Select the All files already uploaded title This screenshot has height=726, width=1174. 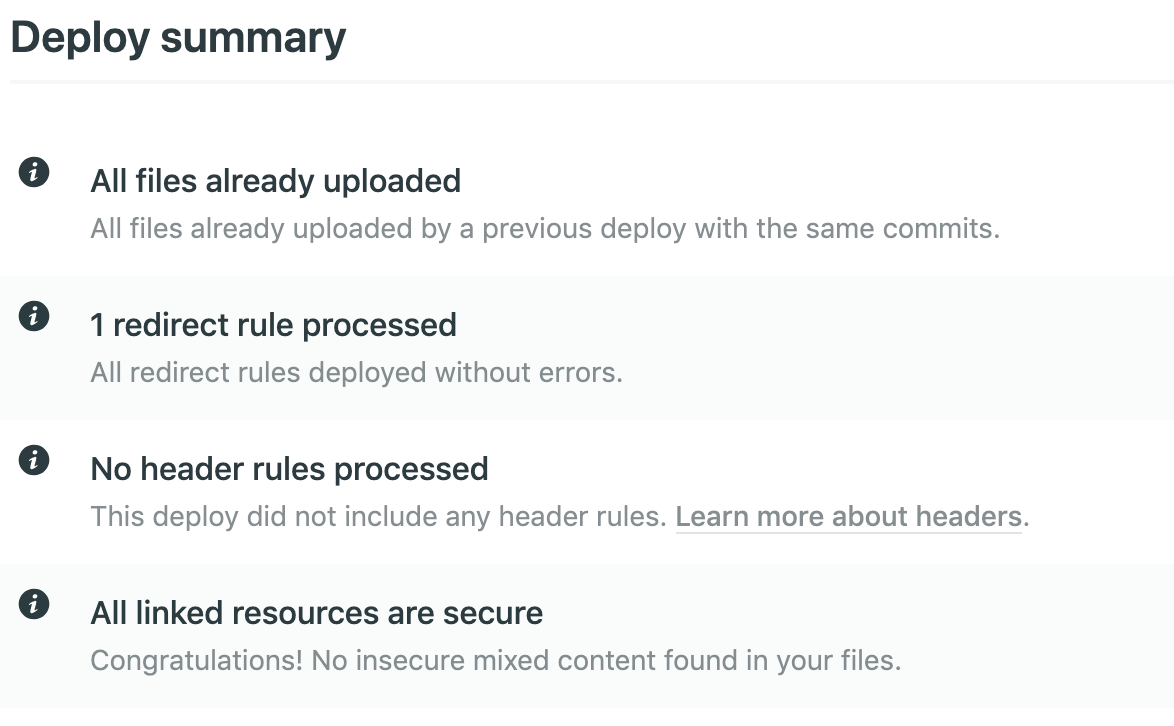coord(275,181)
